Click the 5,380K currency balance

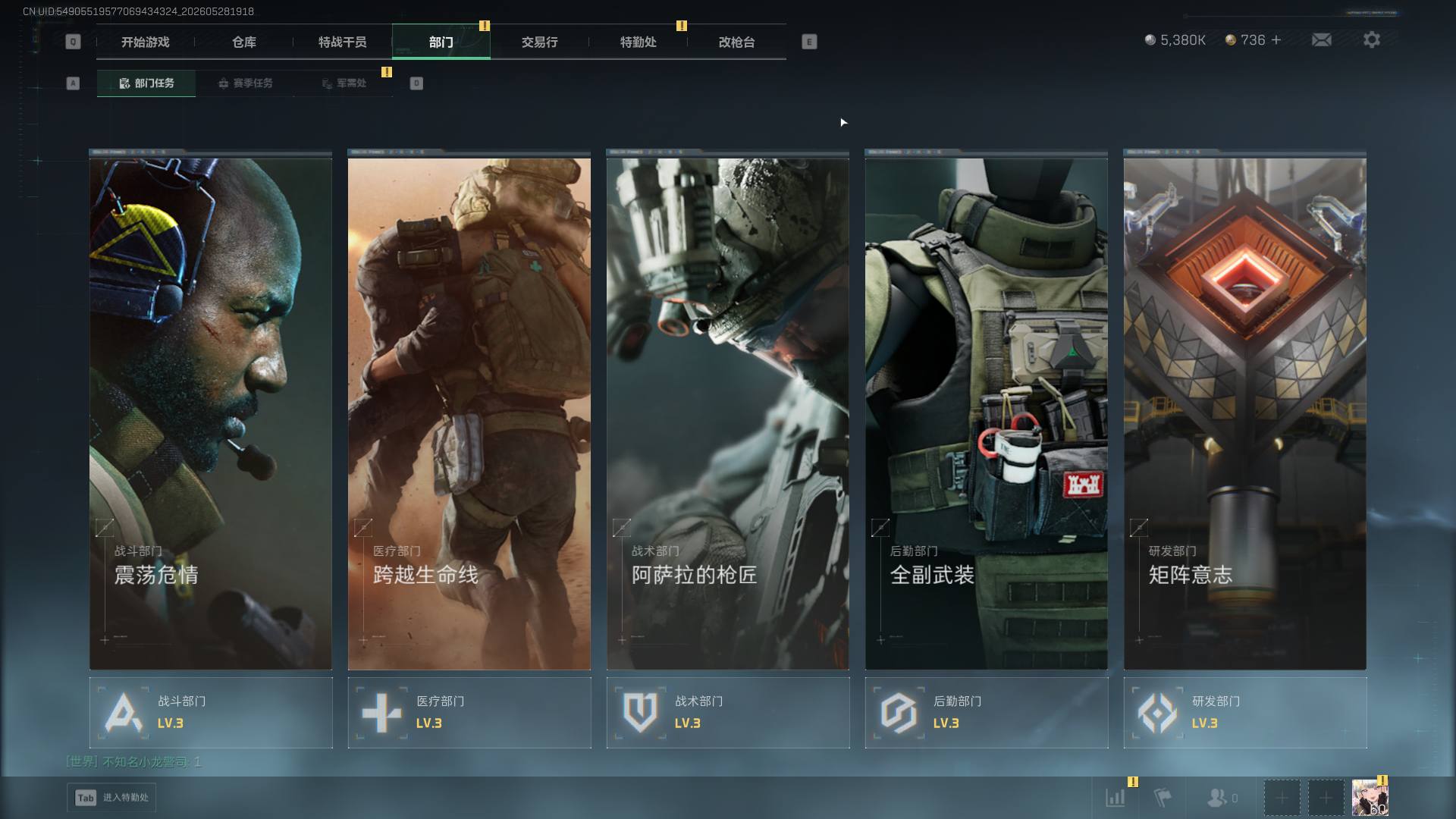tap(1183, 40)
